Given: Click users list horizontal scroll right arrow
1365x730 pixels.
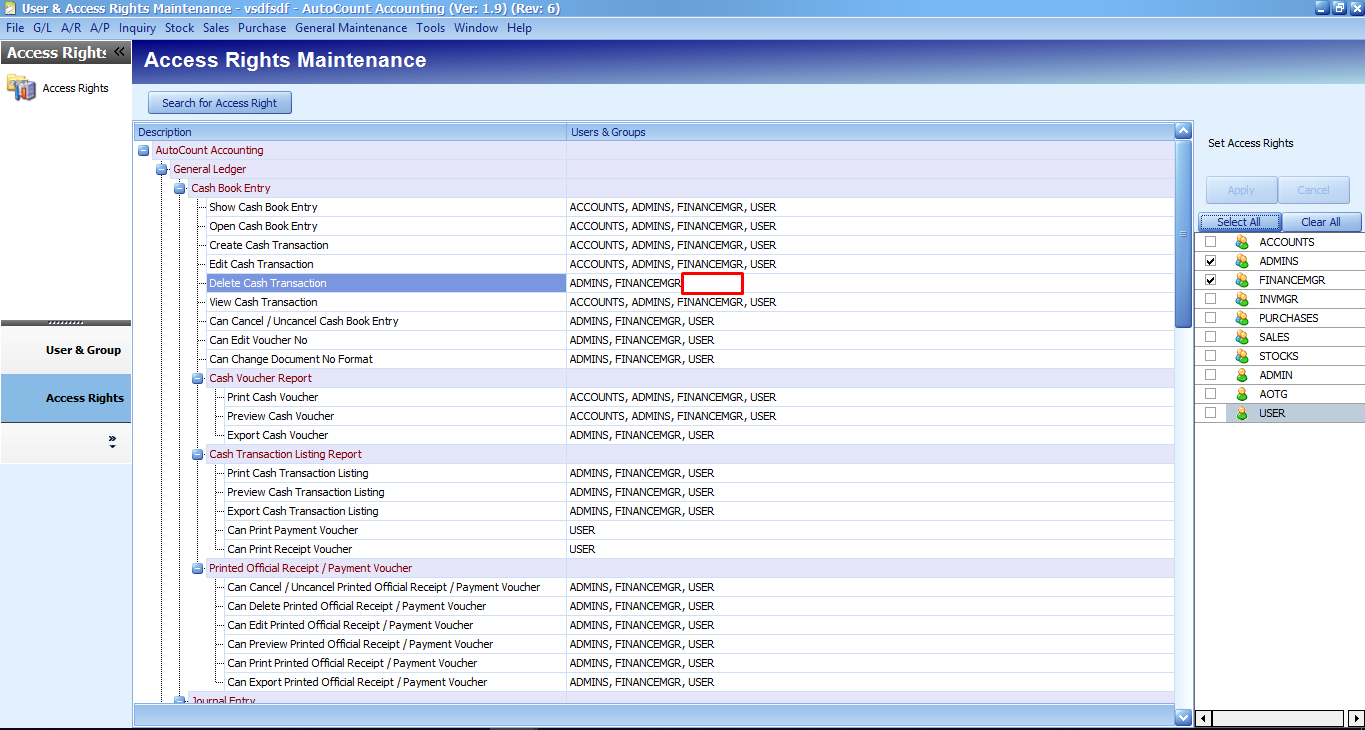Looking at the screenshot, I should point(1356,718).
